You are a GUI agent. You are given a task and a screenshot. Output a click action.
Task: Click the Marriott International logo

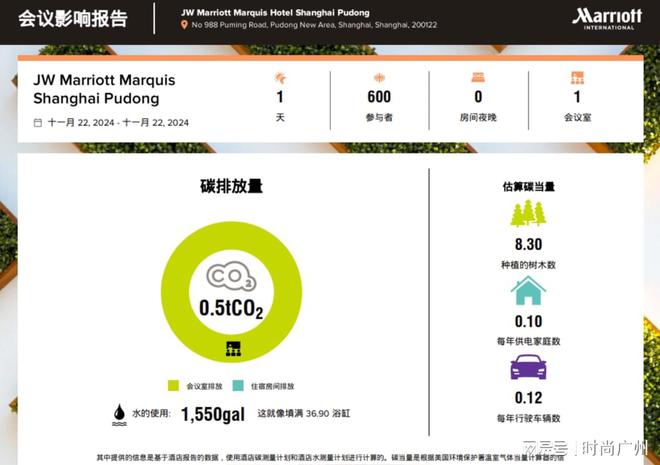pyautogui.click(x=607, y=19)
